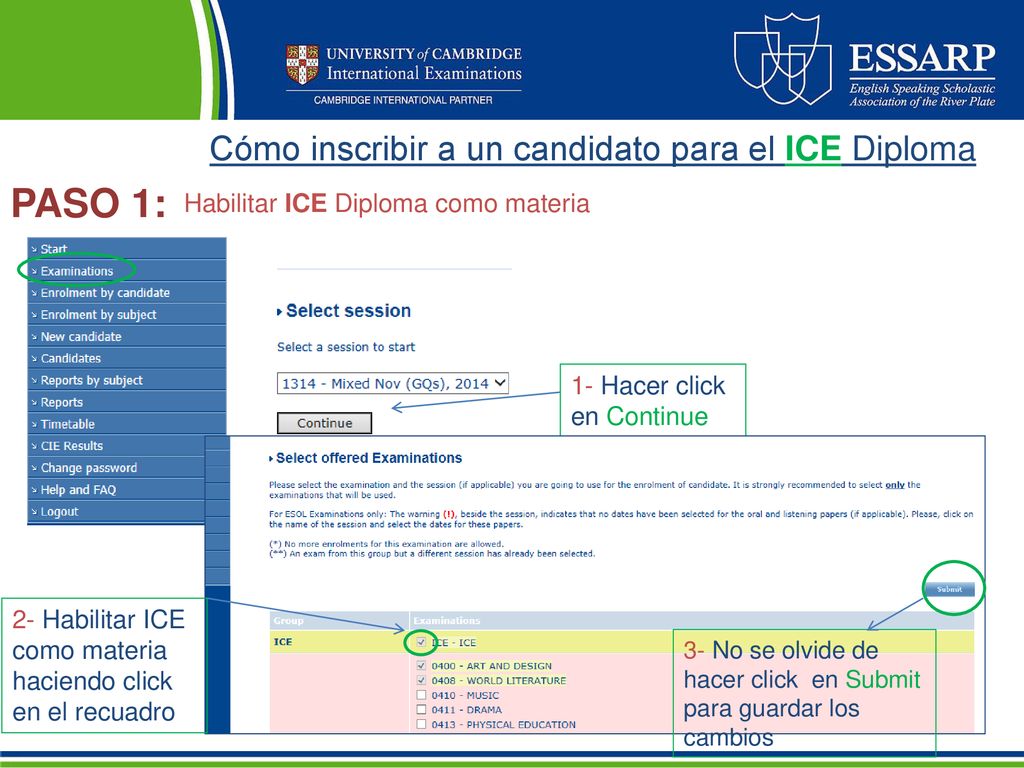The width and height of the screenshot is (1024, 768).
Task: Click the Select offered Examinations heading
Action: 369,458
